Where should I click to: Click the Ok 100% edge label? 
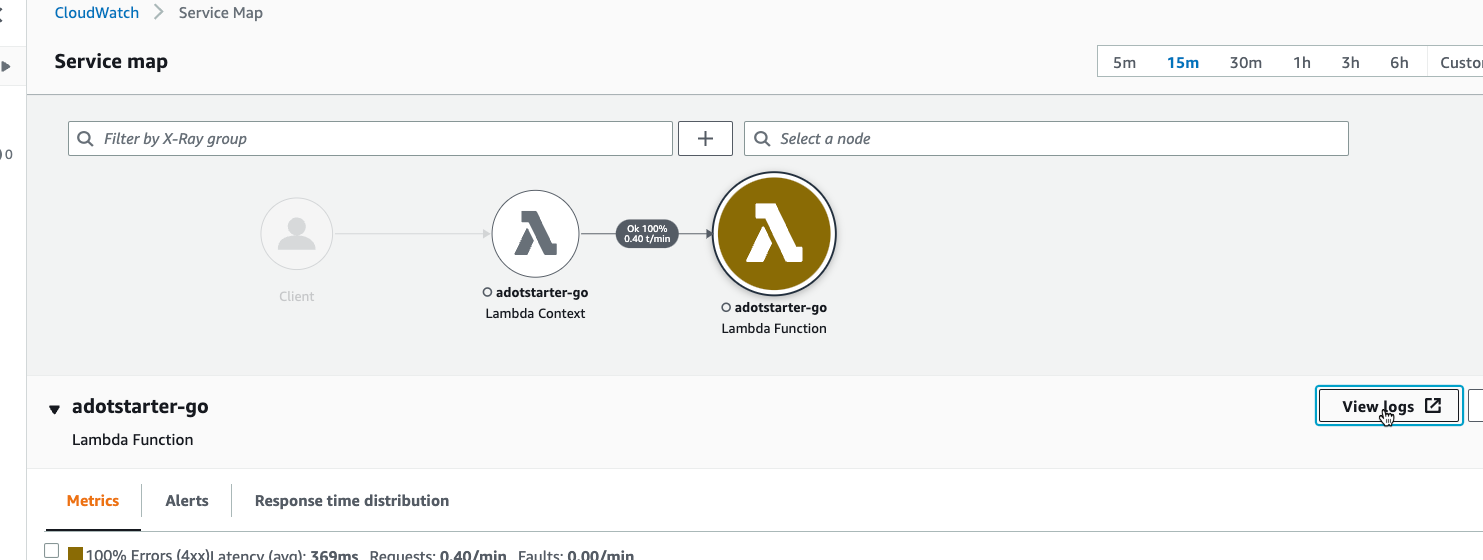coord(646,234)
